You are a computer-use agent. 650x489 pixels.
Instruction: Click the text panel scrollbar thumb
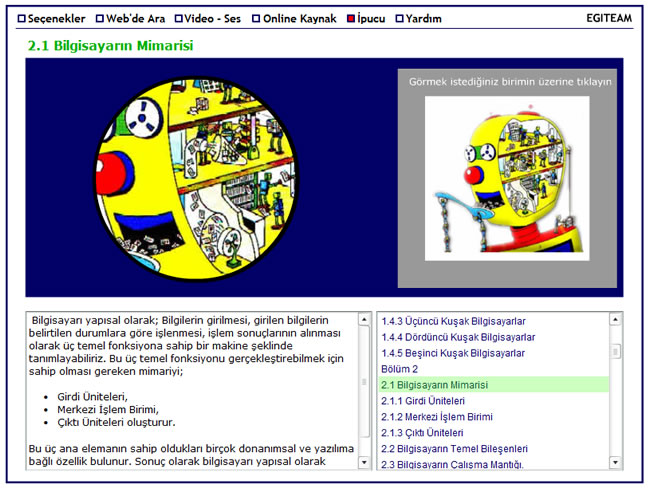click(x=364, y=382)
